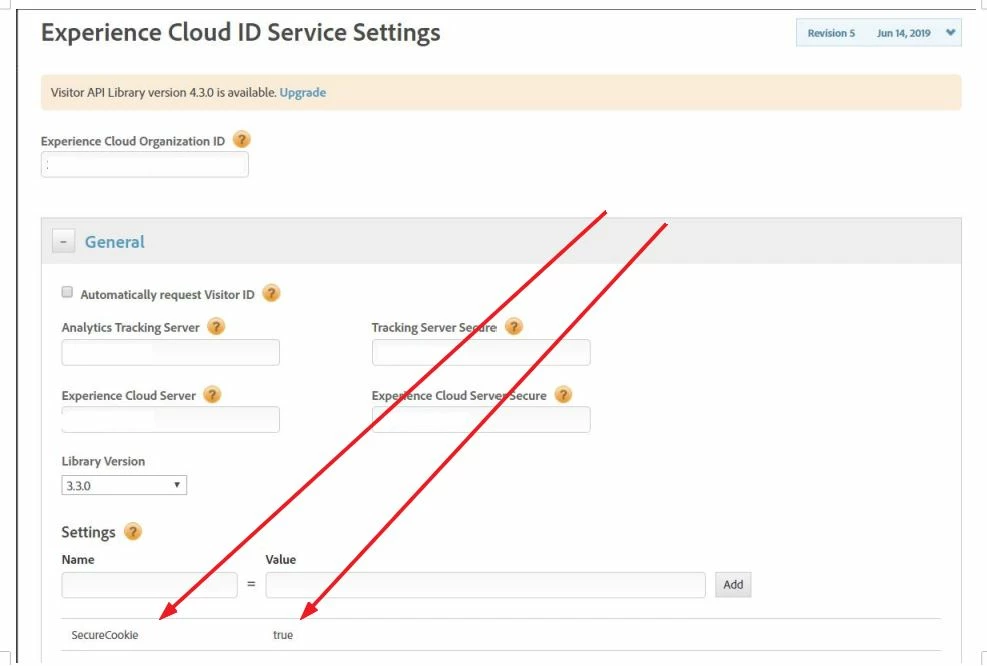Focus the settings Value input field
The width and height of the screenshot is (987, 666).
[485, 585]
